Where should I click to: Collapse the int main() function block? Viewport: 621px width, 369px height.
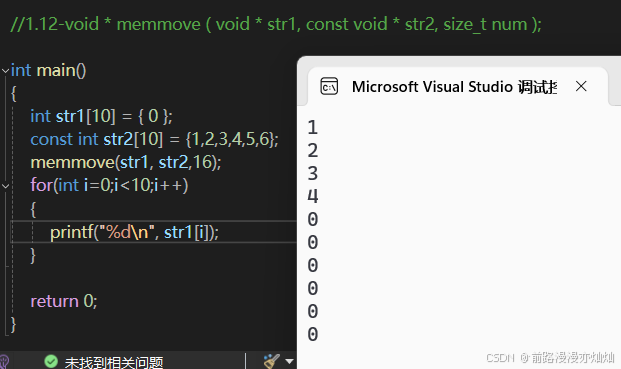(5, 71)
